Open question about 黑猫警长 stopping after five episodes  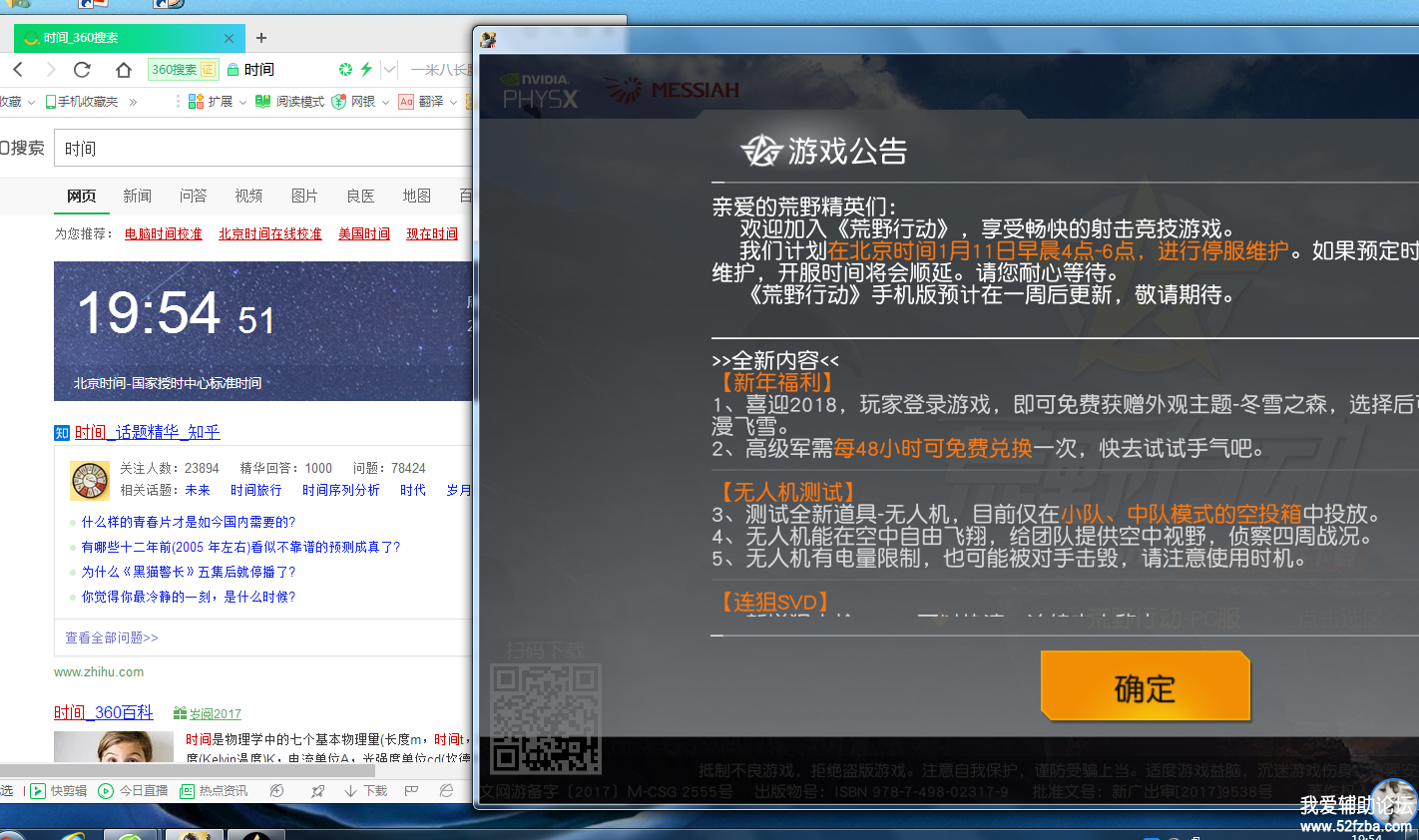point(189,572)
